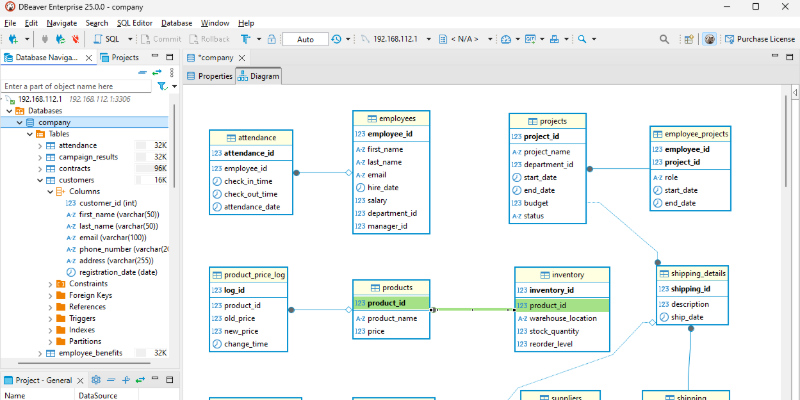Image resolution: width=800 pixels, height=400 pixels.
Task: Close the *company editor tab
Action: [242, 58]
